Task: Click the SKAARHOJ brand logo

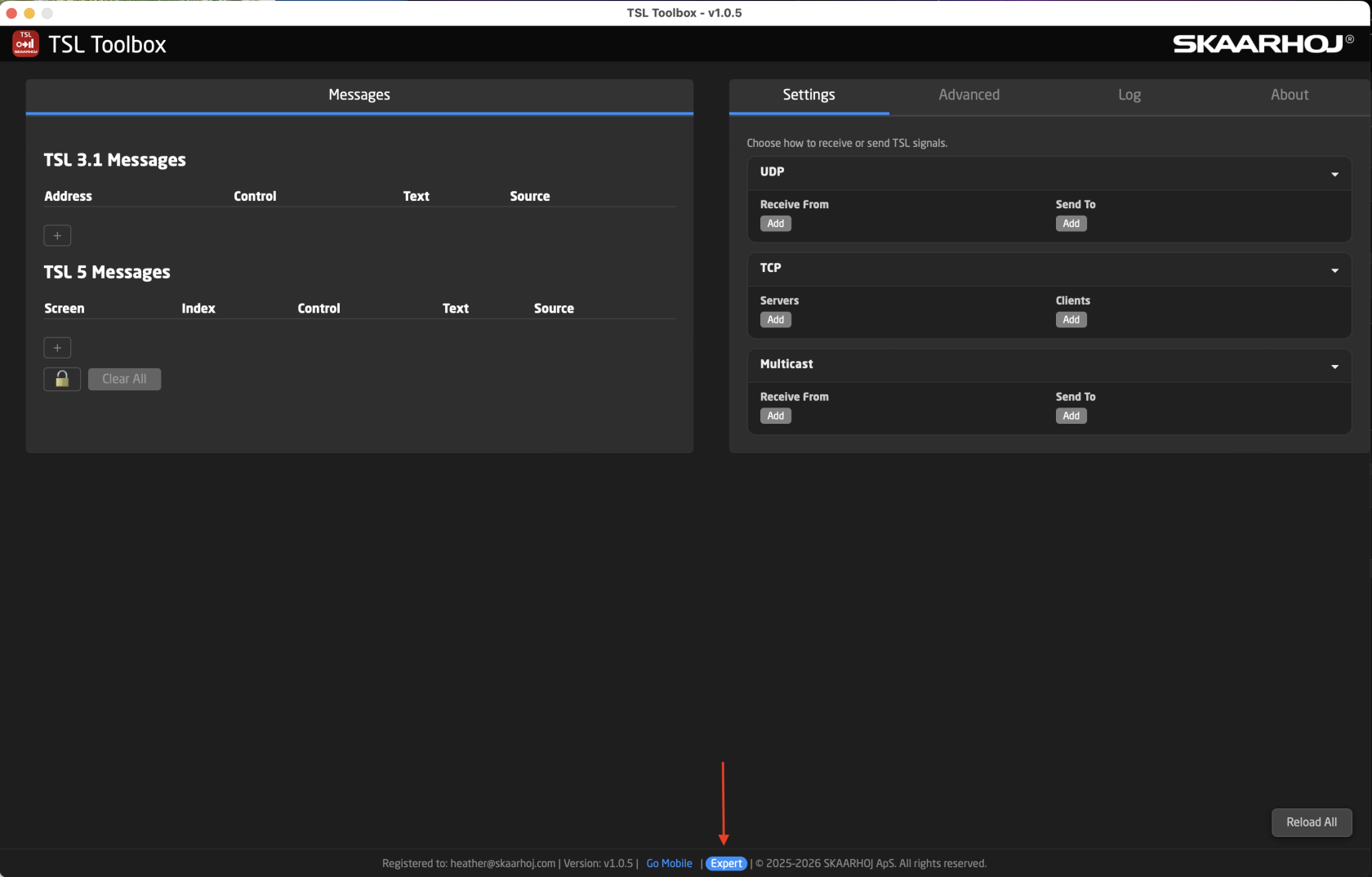Action: [x=1263, y=43]
